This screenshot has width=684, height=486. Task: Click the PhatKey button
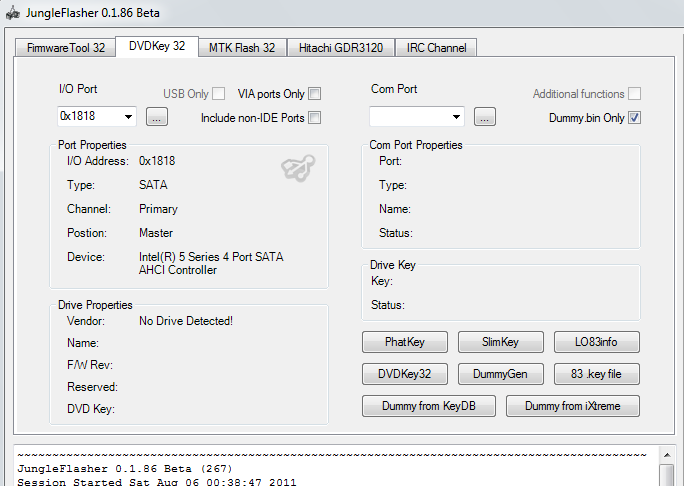404,342
